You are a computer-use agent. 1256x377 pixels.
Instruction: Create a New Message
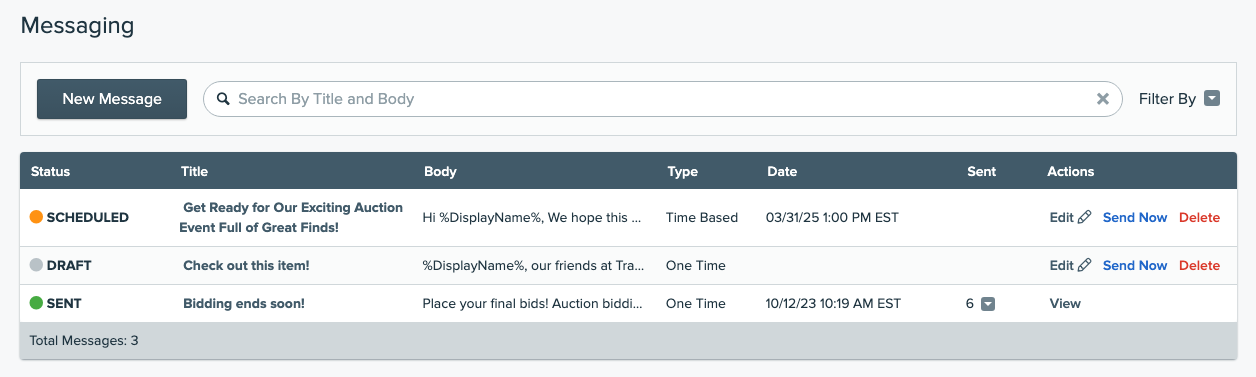(112, 99)
